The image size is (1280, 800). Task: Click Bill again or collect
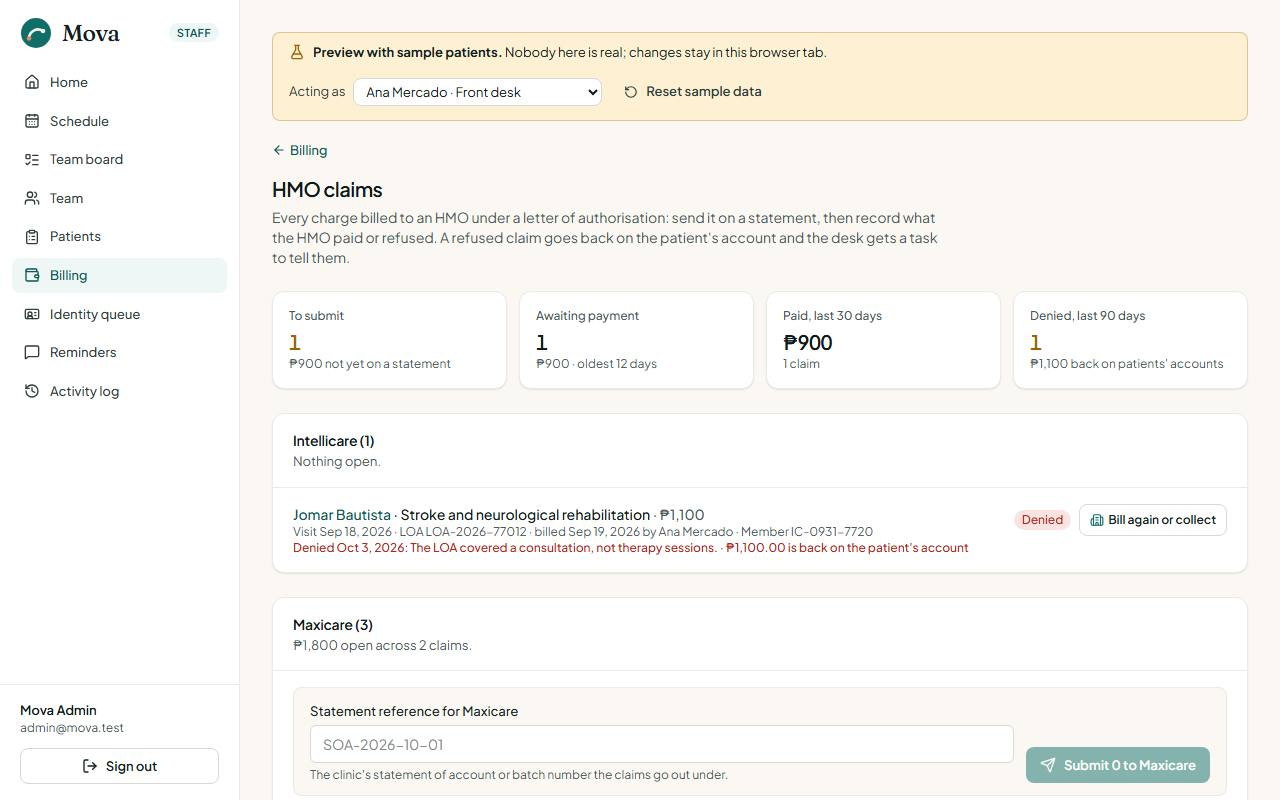coord(1152,520)
